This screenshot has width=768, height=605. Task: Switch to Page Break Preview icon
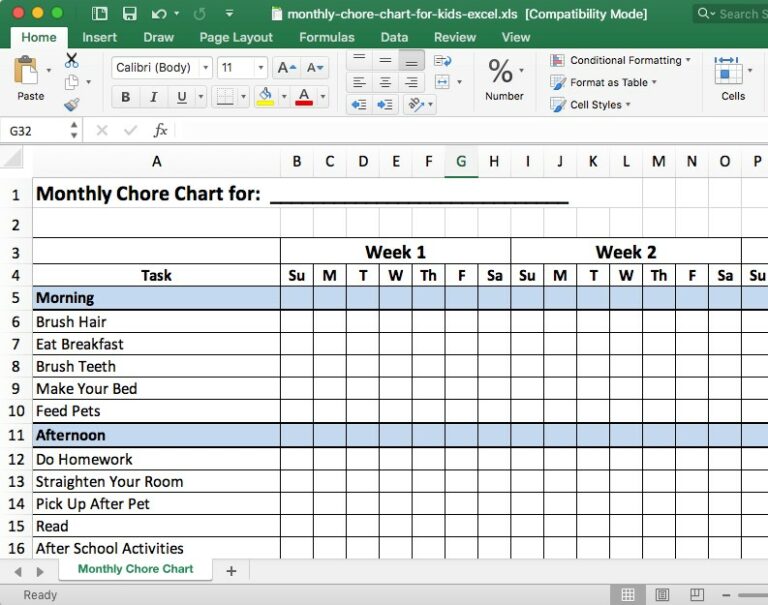[696, 595]
